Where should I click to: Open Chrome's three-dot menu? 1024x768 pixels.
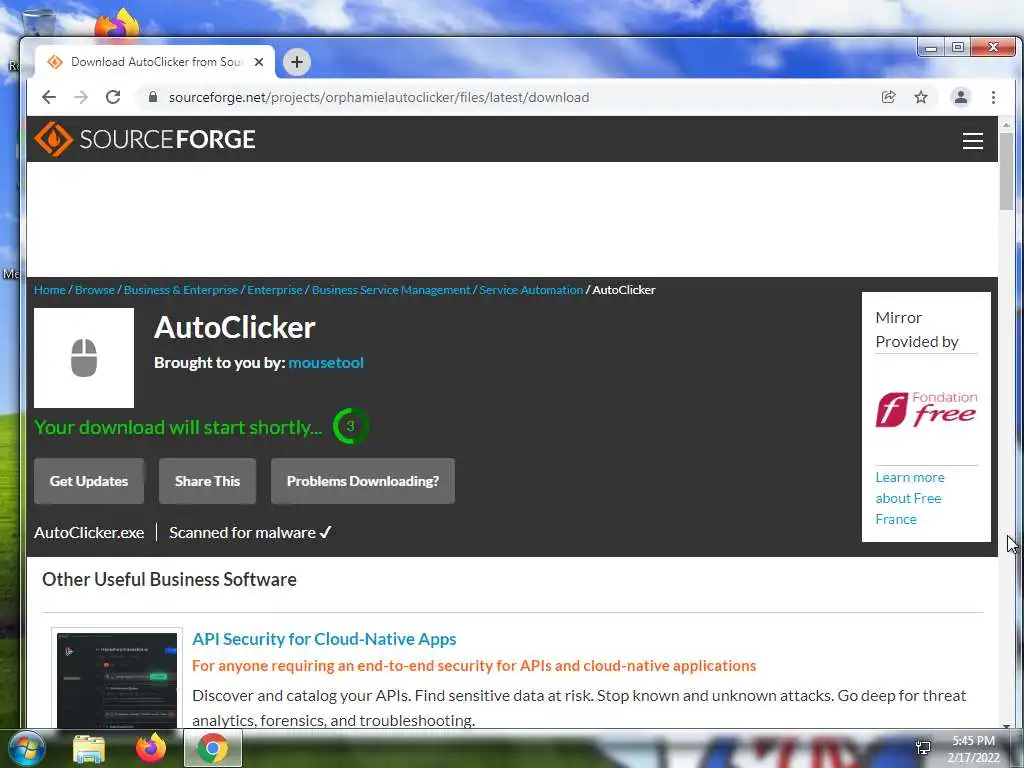(x=993, y=97)
